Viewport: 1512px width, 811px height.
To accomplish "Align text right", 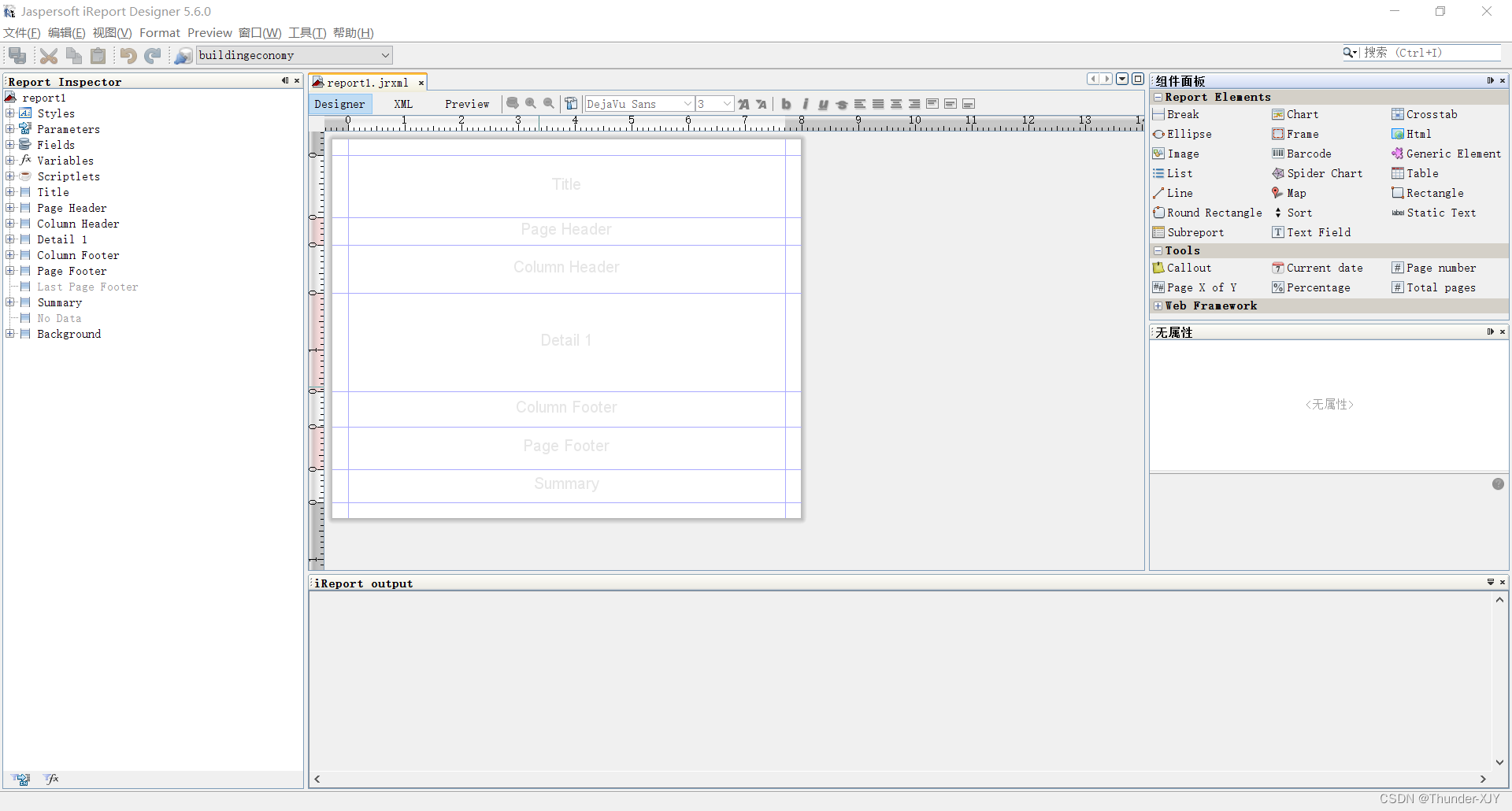I will tap(914, 104).
